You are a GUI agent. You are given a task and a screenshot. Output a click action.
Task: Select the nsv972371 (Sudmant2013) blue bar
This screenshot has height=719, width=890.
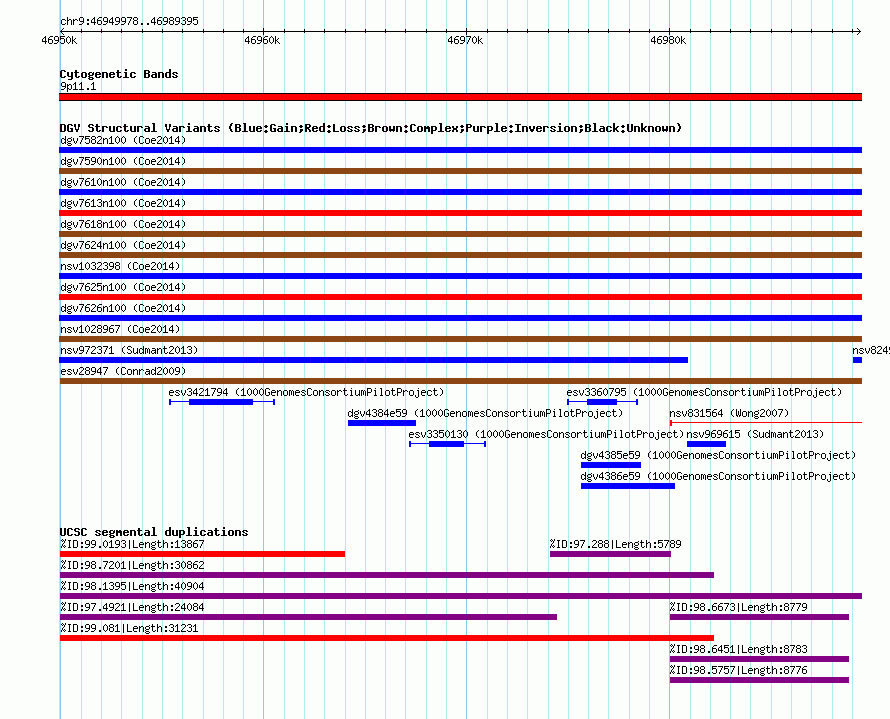tap(373, 360)
